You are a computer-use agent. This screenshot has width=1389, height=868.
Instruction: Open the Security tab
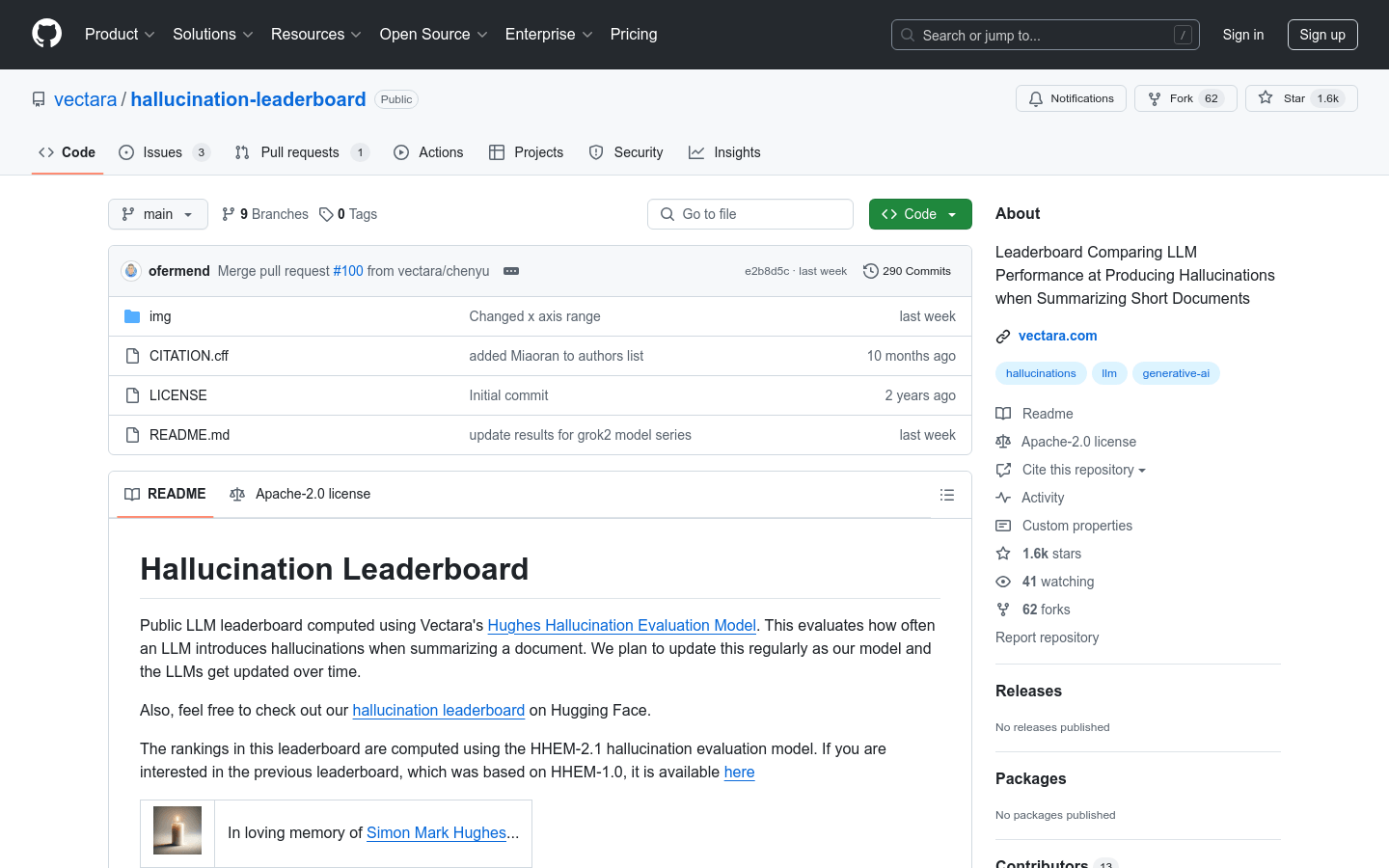(626, 152)
